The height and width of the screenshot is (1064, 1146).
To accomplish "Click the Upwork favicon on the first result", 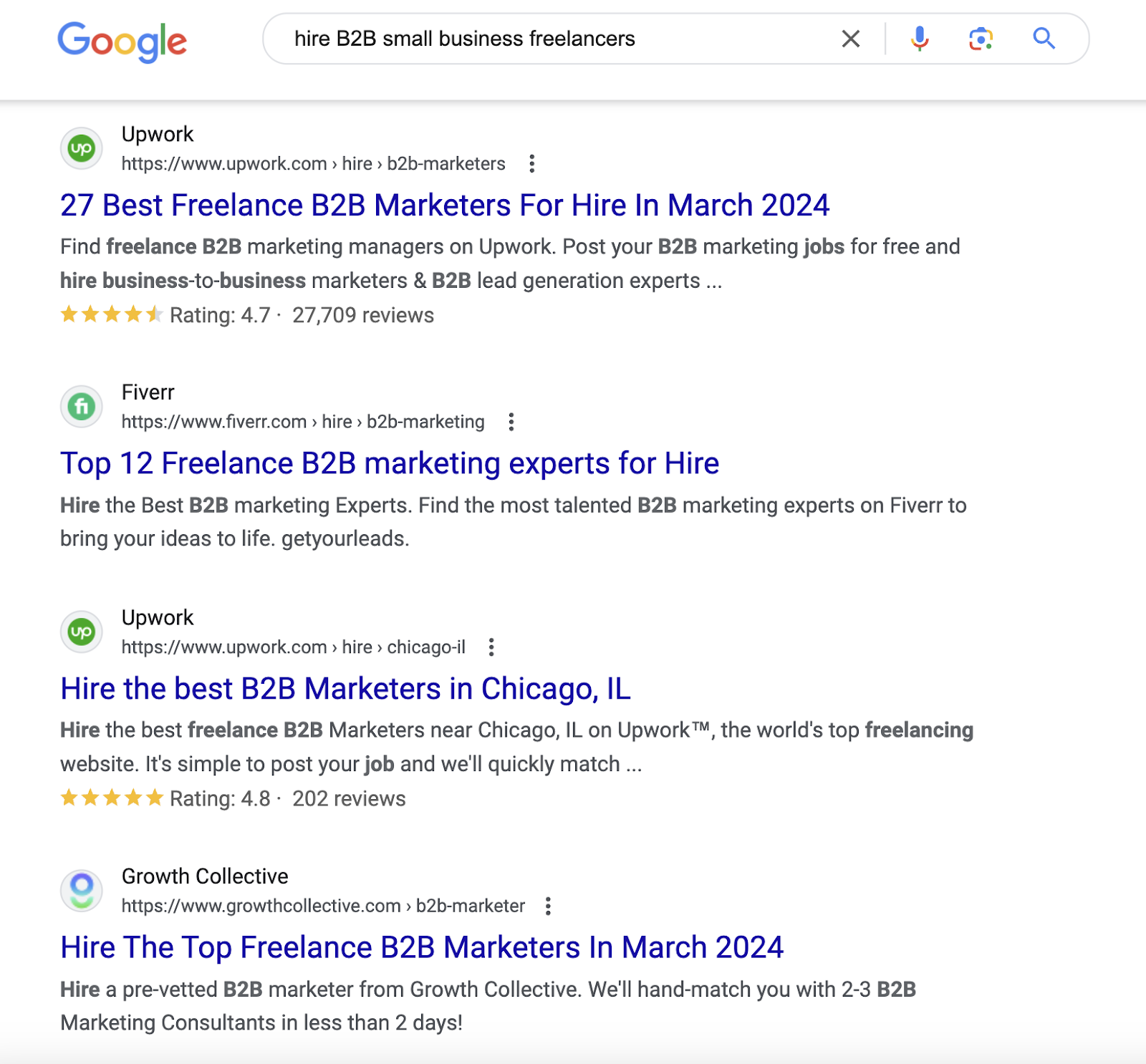I will 81,148.
